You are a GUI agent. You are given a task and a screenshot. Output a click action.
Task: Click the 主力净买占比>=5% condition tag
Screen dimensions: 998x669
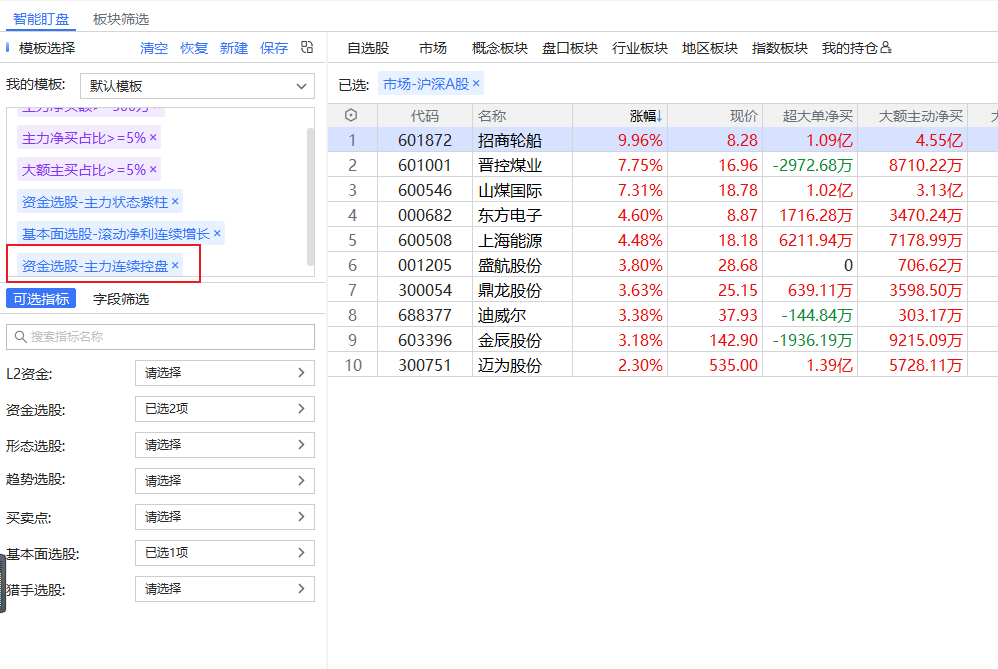(x=89, y=137)
